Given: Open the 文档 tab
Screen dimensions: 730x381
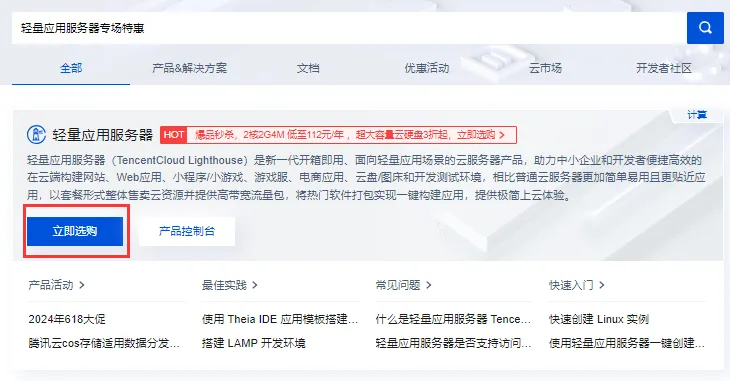Looking at the screenshot, I should tap(308, 68).
